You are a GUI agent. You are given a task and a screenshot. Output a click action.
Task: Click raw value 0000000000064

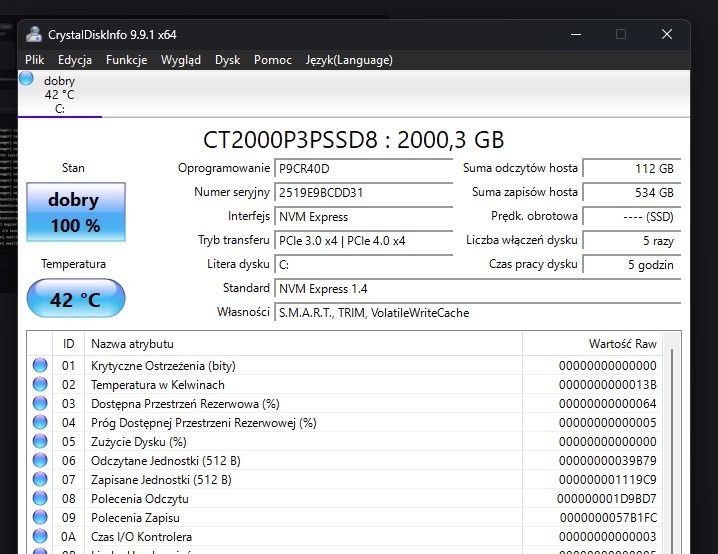(608, 404)
